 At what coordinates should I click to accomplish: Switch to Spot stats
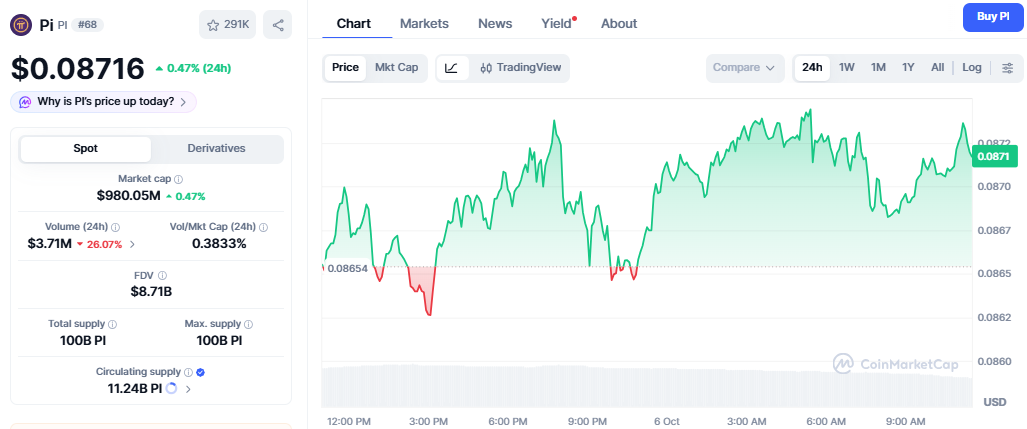coord(86,149)
